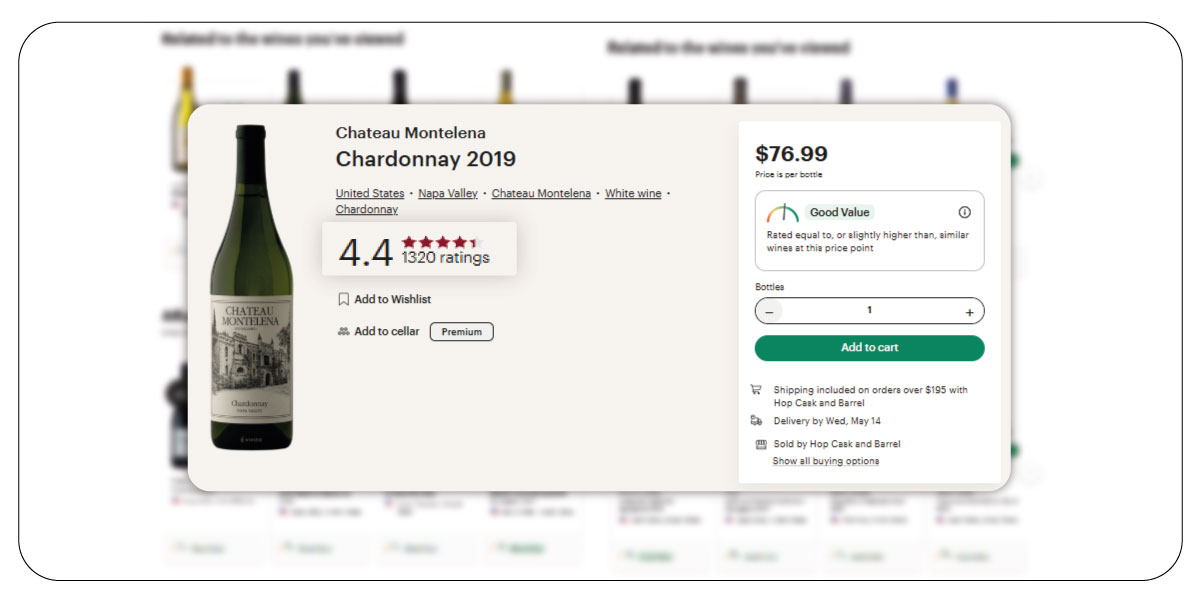Increase bottle quantity with plus stepper
Screen dimensions: 1198x595
click(x=969, y=311)
